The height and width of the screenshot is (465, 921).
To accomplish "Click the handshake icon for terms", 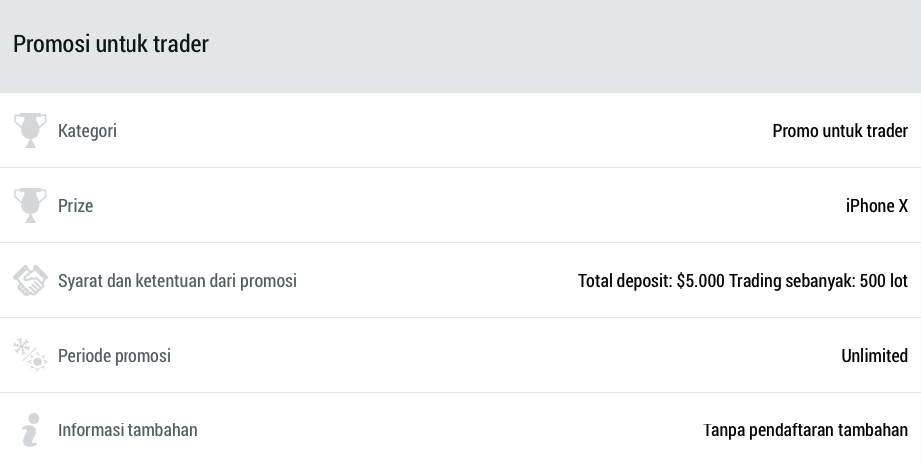I will [x=30, y=280].
